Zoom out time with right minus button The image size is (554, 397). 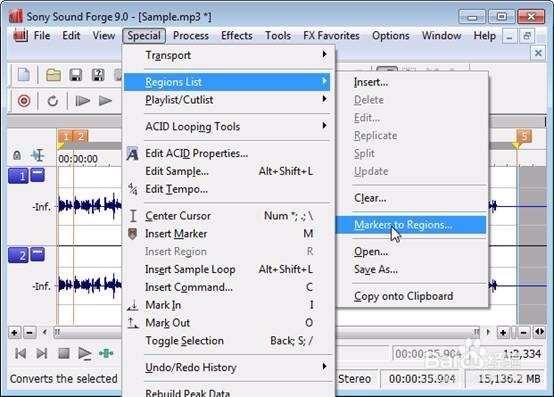tap(524, 332)
